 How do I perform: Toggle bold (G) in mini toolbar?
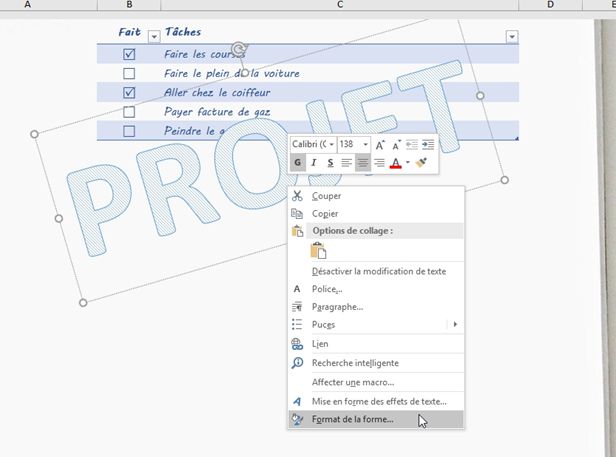[x=298, y=163]
